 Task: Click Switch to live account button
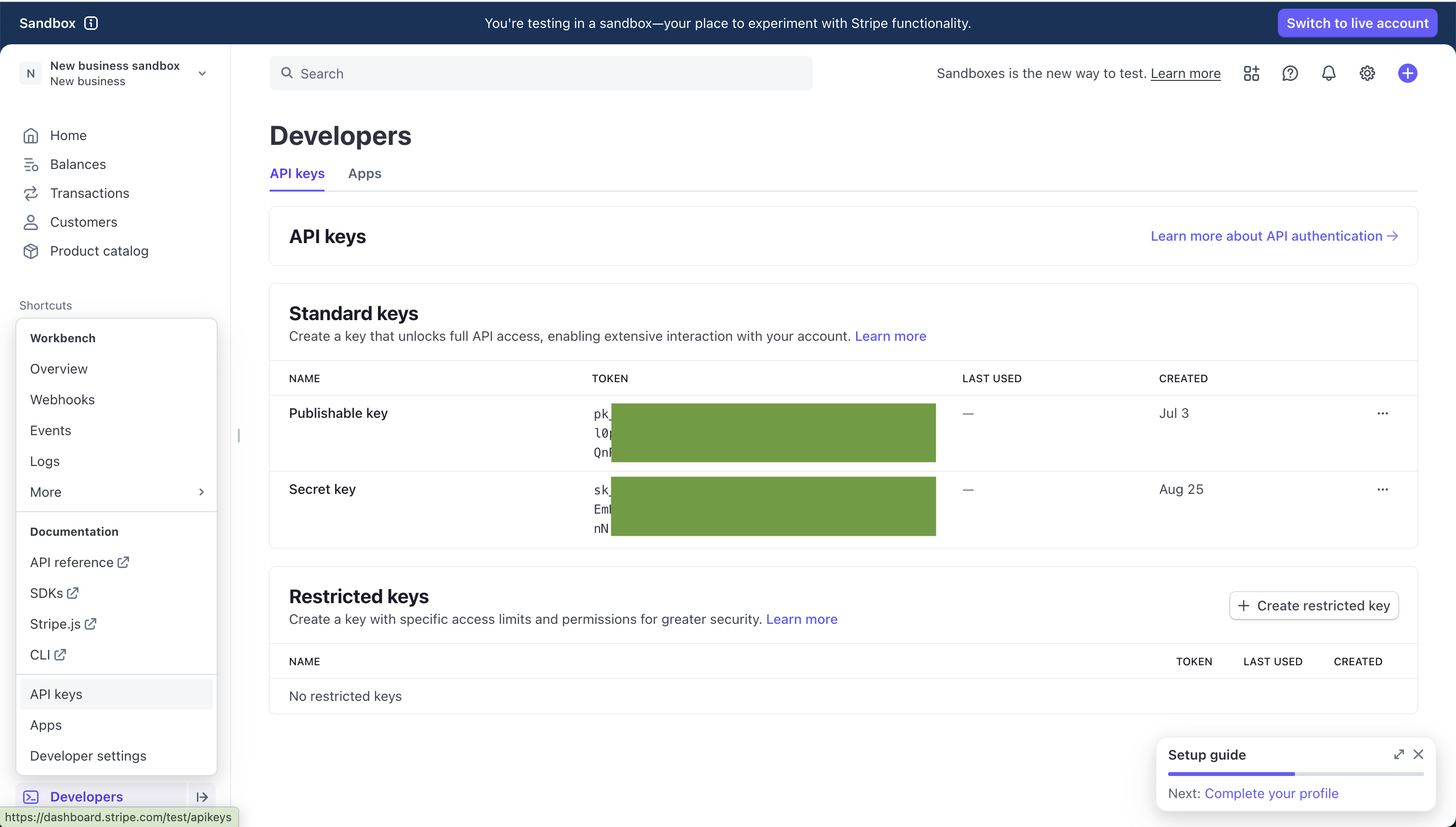[x=1357, y=23]
